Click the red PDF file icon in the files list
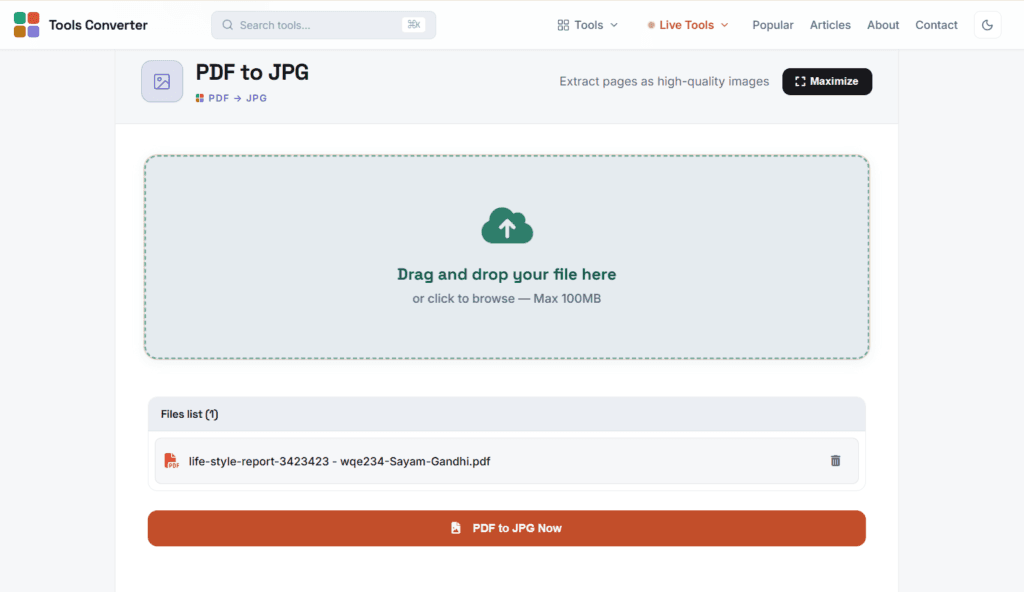1024x592 pixels. click(x=171, y=461)
